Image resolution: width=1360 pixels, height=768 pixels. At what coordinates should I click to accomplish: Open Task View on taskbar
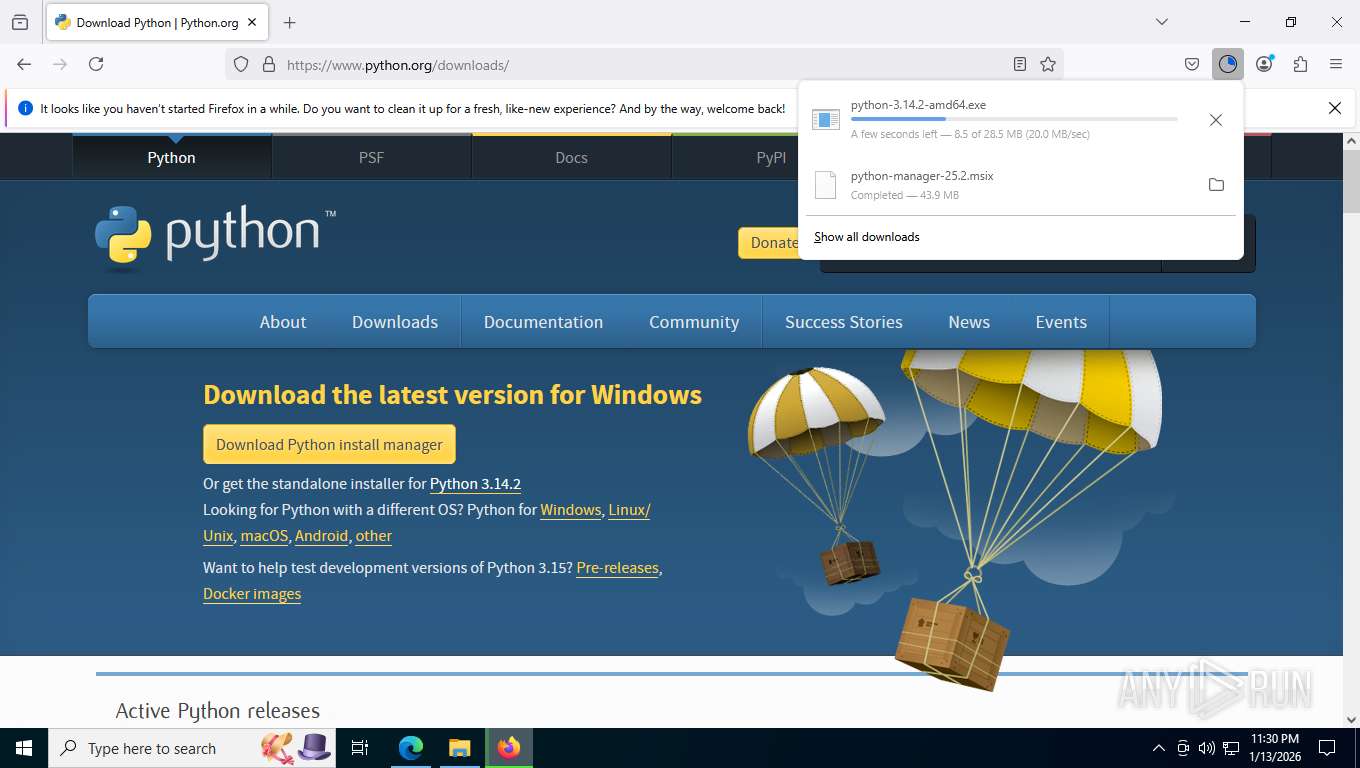click(360, 748)
